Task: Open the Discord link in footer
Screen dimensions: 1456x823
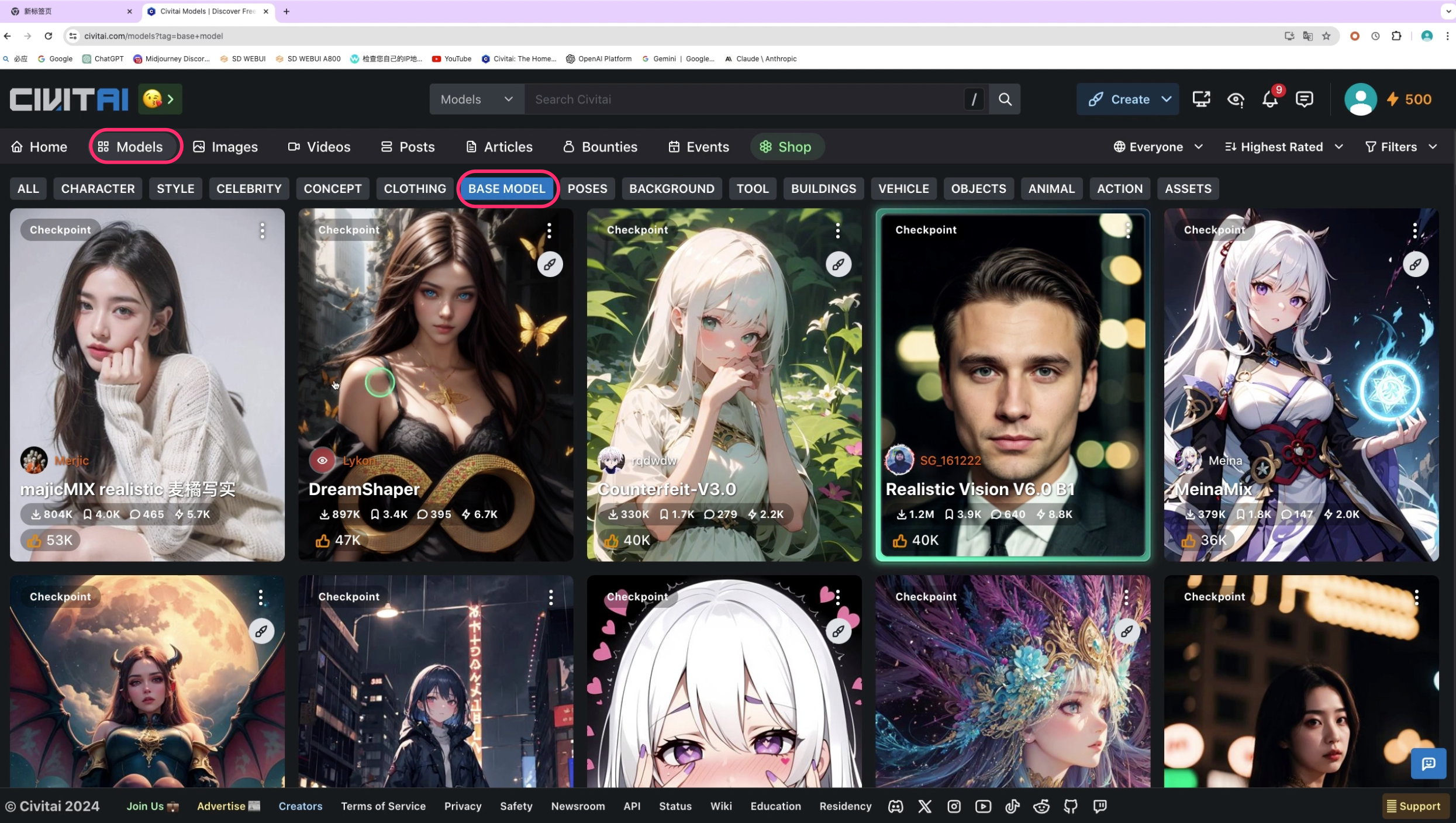Action: tap(895, 807)
